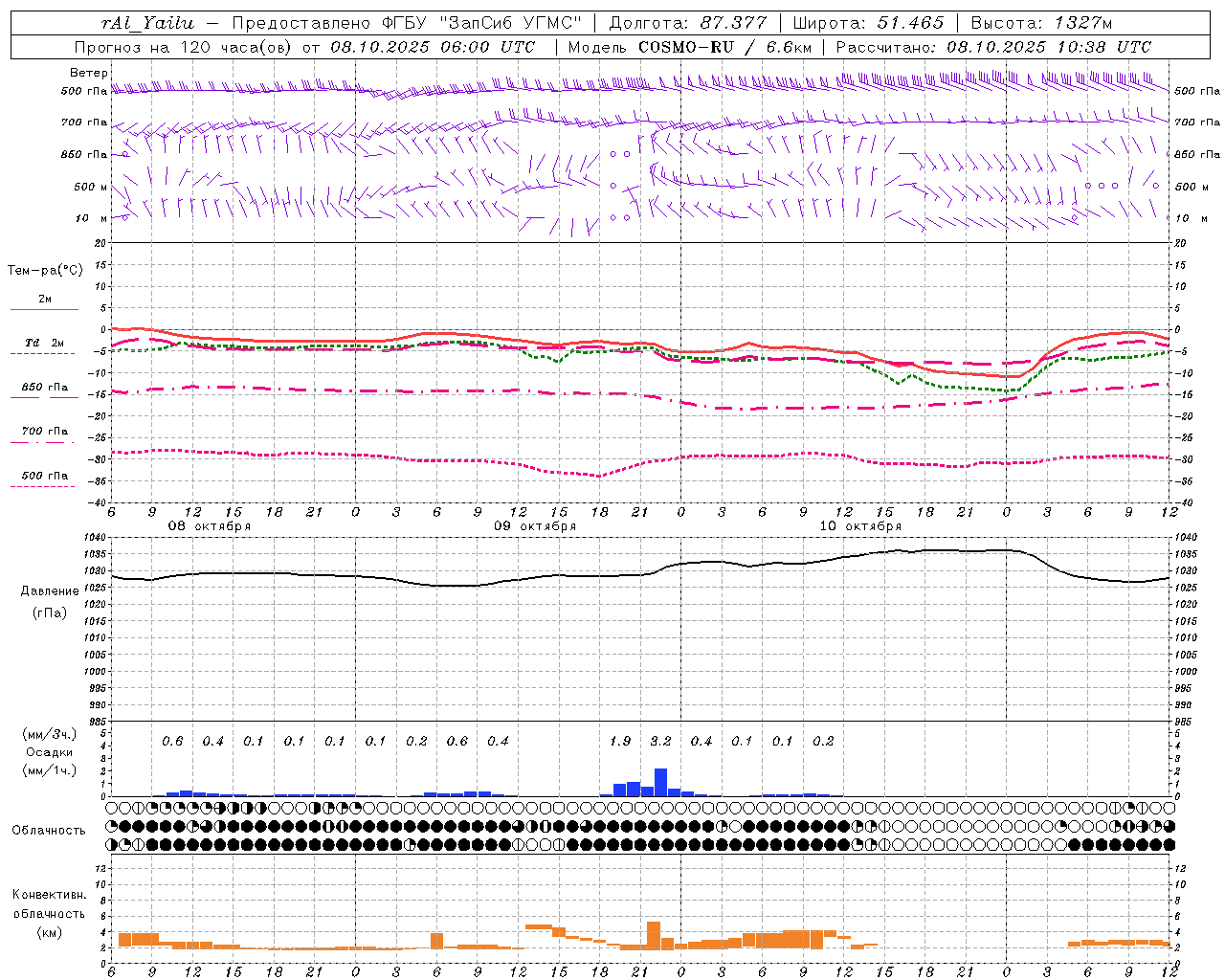Click the Облачность cloud cover label
This screenshot has width=1225, height=980.
49,831
